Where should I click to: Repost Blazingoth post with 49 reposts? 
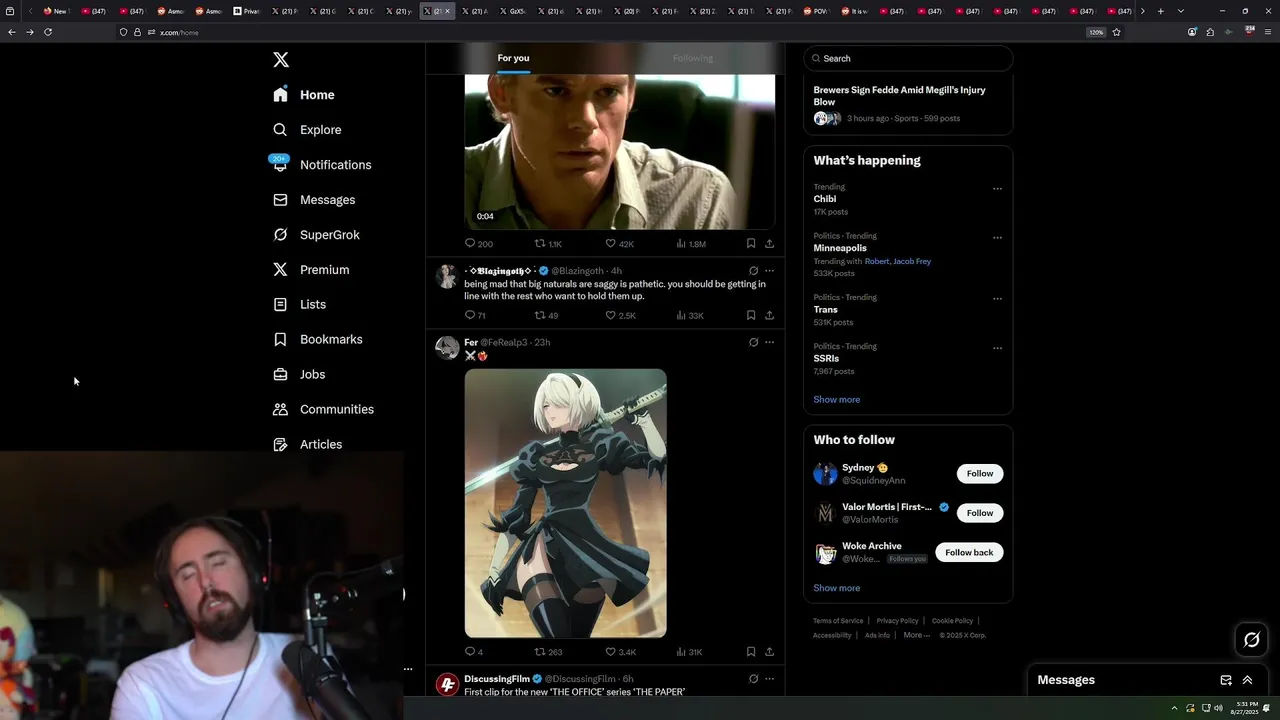pos(546,316)
